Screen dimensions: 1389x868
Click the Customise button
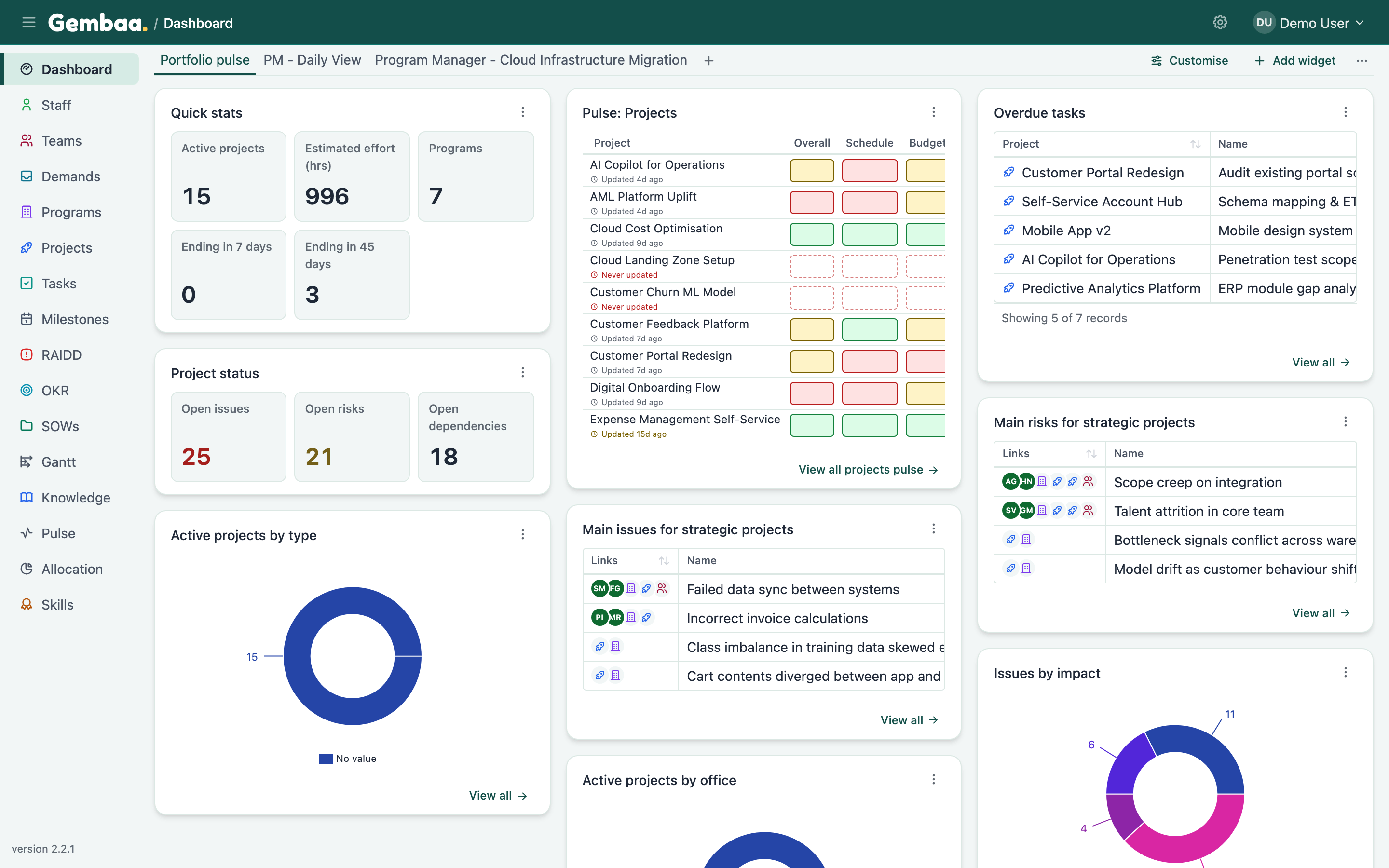(x=1190, y=60)
